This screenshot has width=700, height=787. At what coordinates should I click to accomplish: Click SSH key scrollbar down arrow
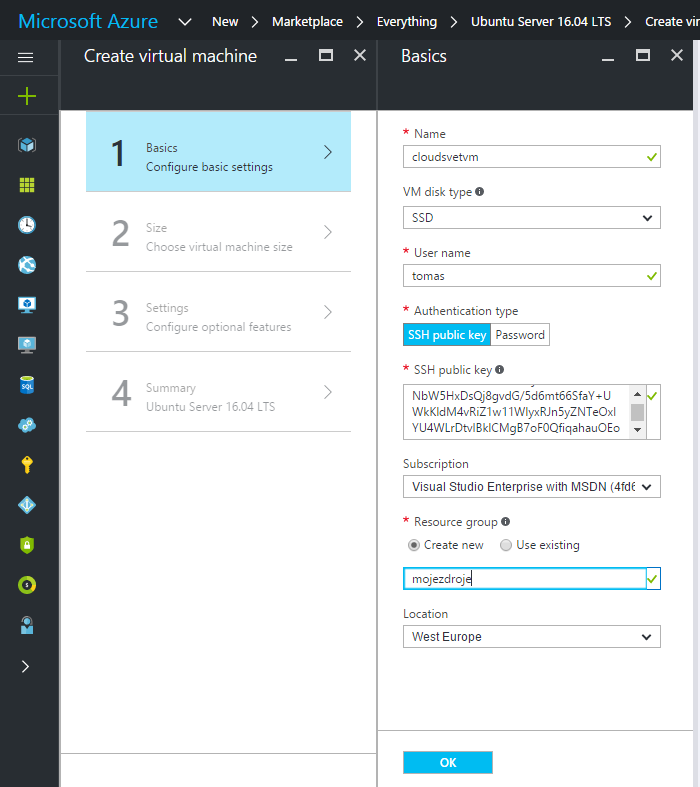click(x=637, y=430)
